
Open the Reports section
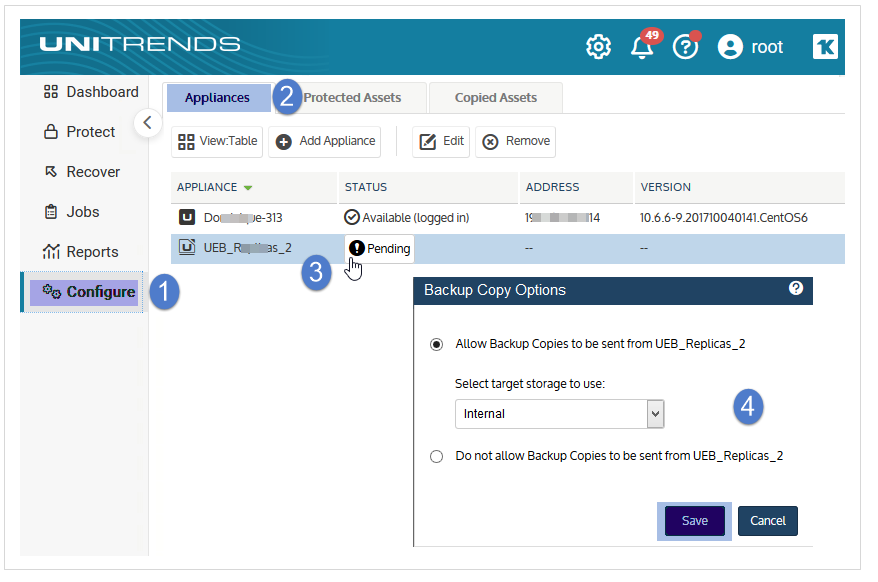[x=81, y=252]
